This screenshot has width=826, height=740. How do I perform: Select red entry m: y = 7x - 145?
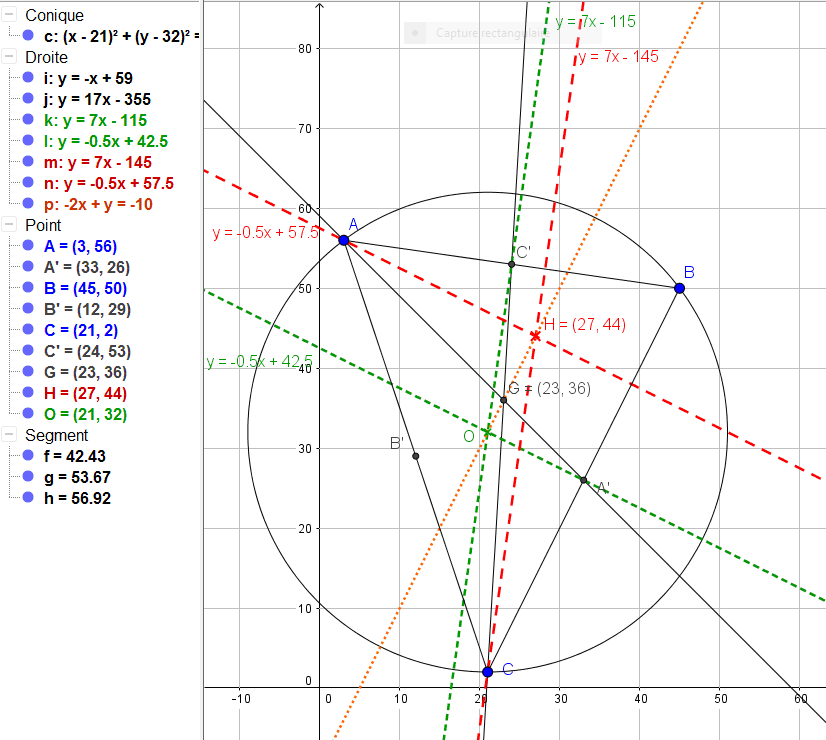coord(98,163)
